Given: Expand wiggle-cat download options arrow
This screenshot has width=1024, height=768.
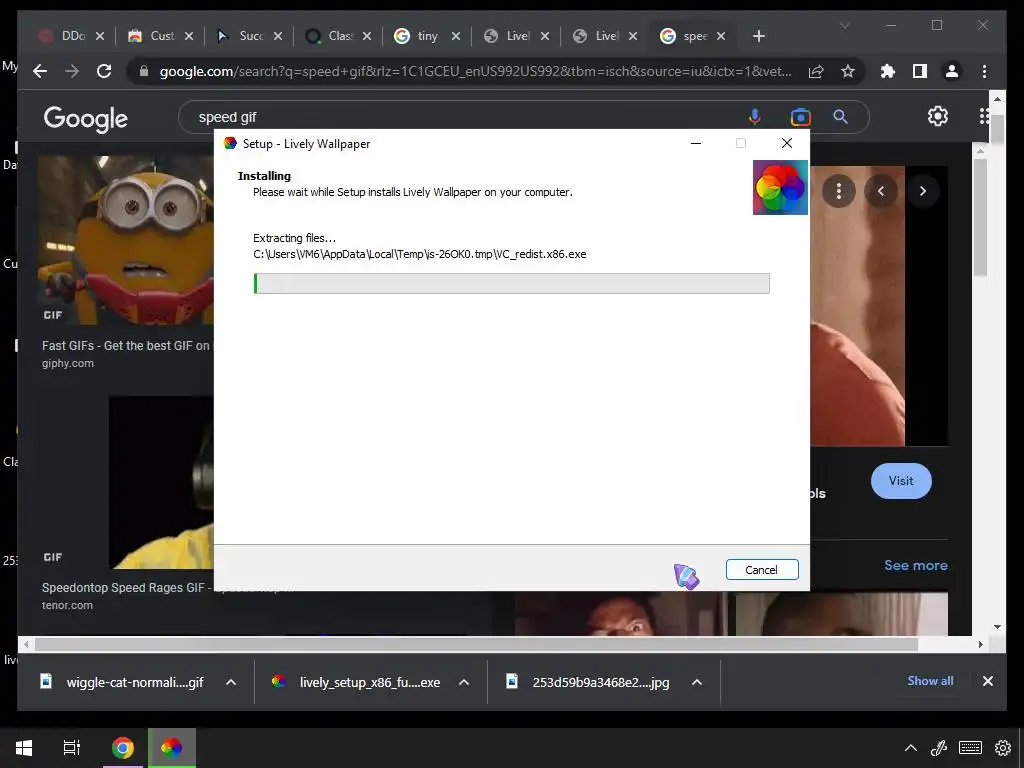Looking at the screenshot, I should [231, 682].
